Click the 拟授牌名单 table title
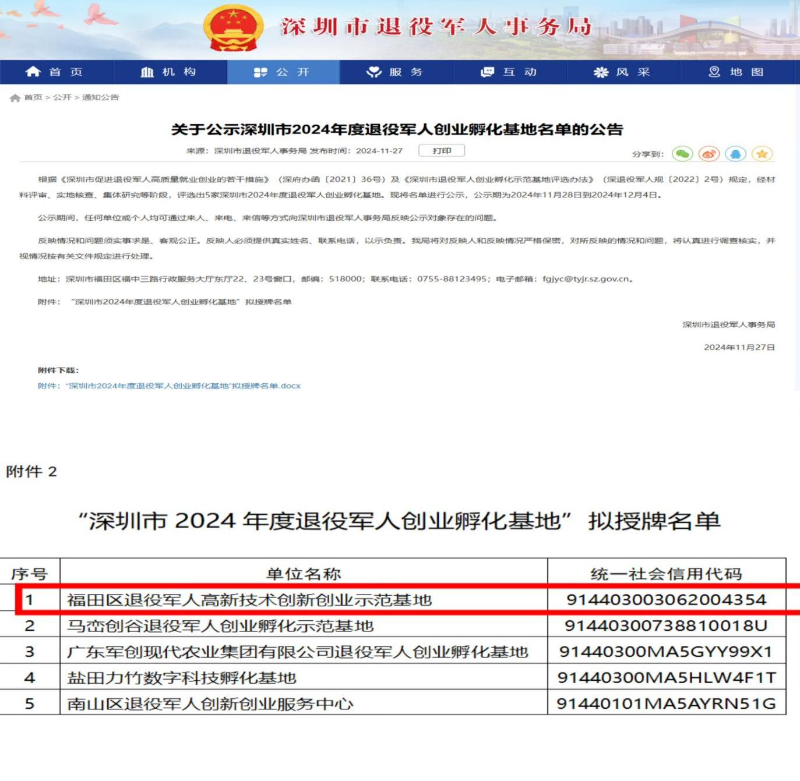Screen dimensions: 800x781 click(399, 521)
